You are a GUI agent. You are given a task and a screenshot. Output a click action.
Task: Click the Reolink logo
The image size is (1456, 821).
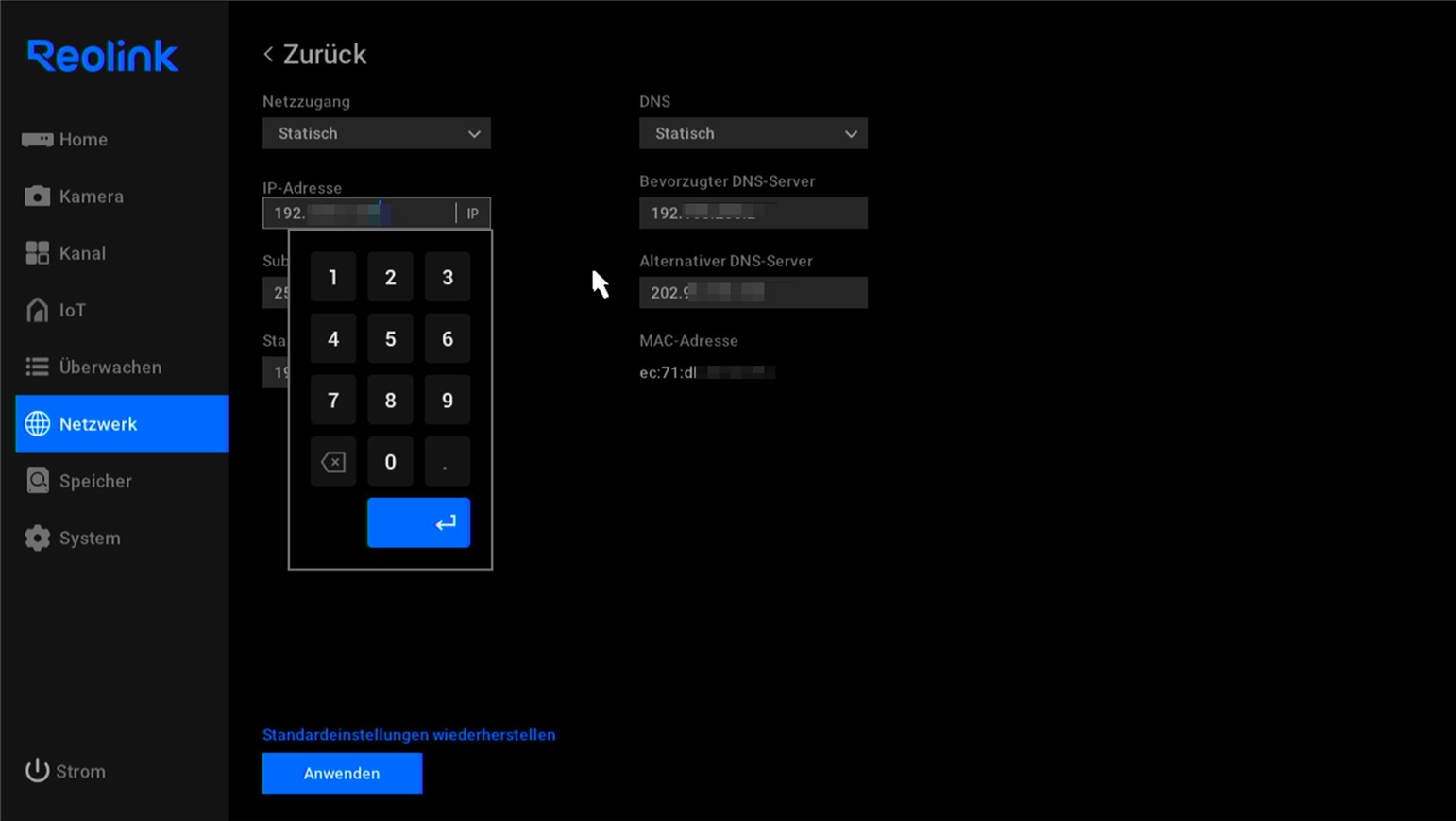(102, 57)
